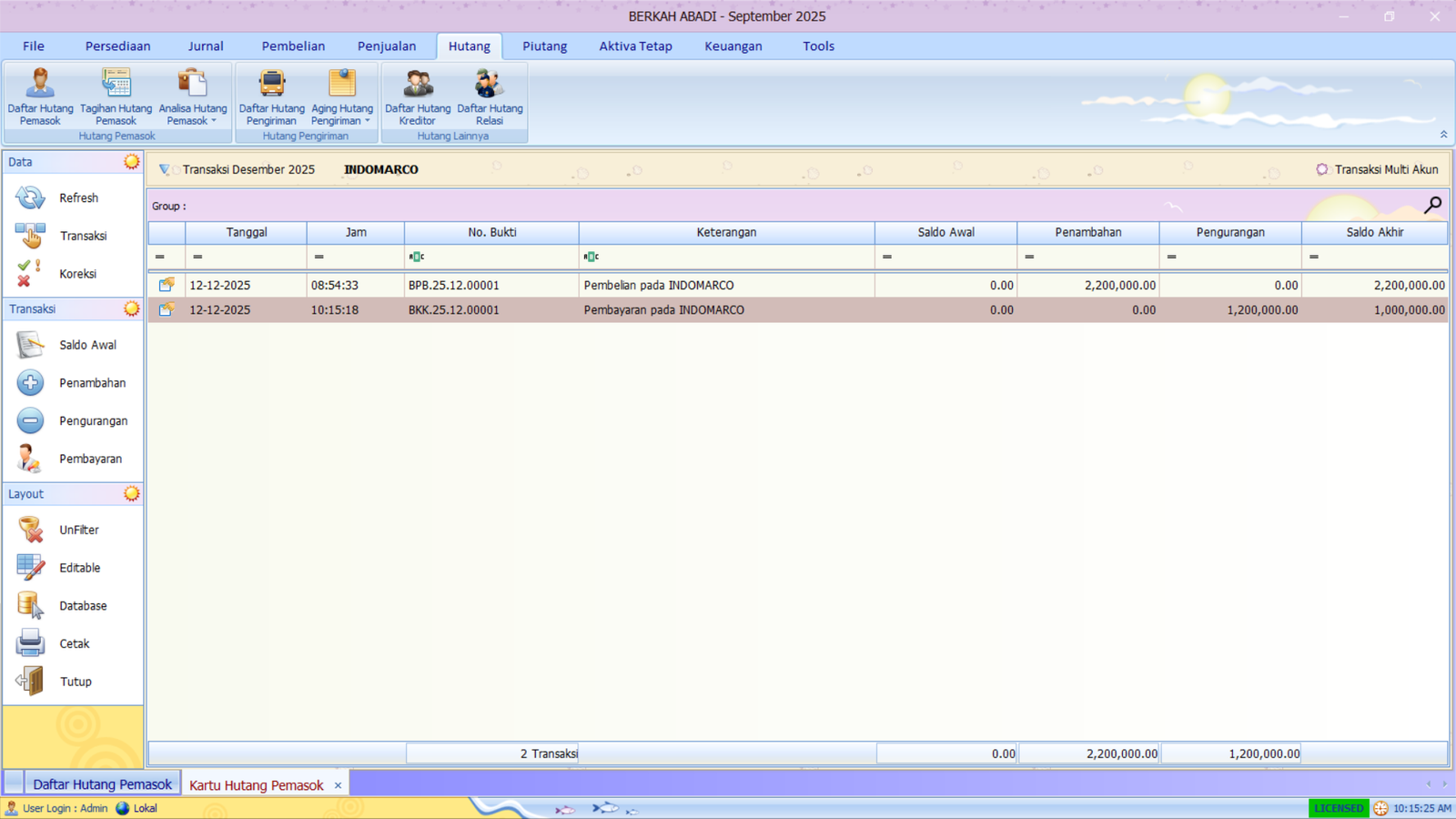Click the Refresh icon in Data panel
This screenshot has width=1456, height=819.
click(x=30, y=197)
